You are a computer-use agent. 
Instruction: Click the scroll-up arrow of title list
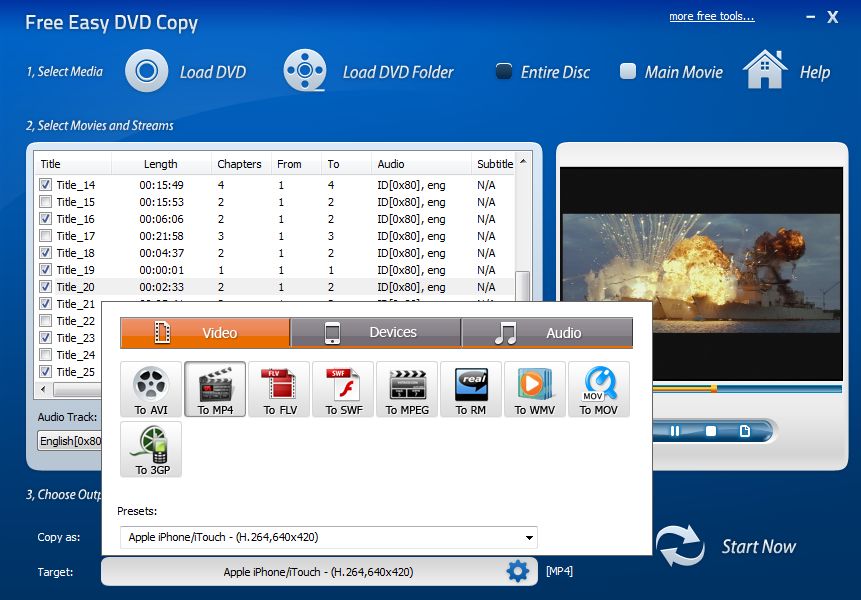point(523,161)
